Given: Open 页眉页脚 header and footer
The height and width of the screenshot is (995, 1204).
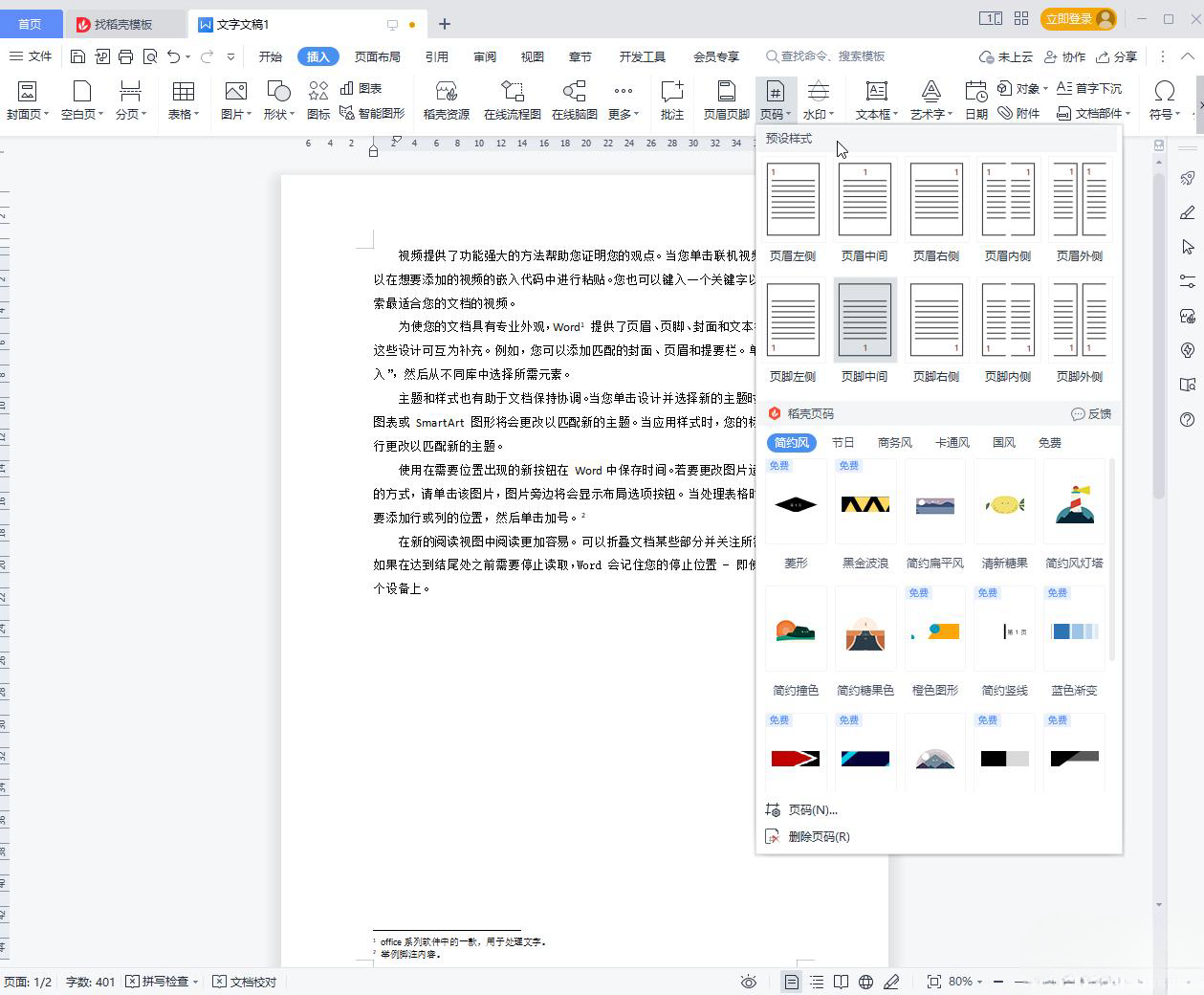Looking at the screenshot, I should point(727,100).
